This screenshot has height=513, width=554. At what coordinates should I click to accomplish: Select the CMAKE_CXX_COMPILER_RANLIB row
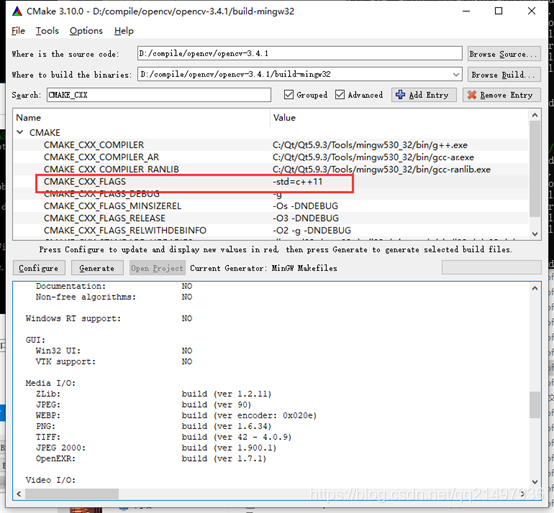pyautogui.click(x=270, y=169)
